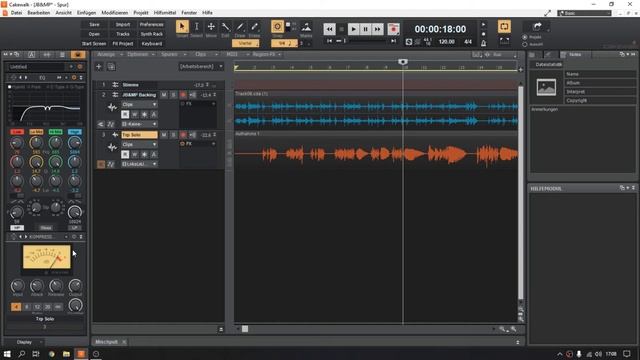Arm record on JB&MP Backing track

(183, 95)
